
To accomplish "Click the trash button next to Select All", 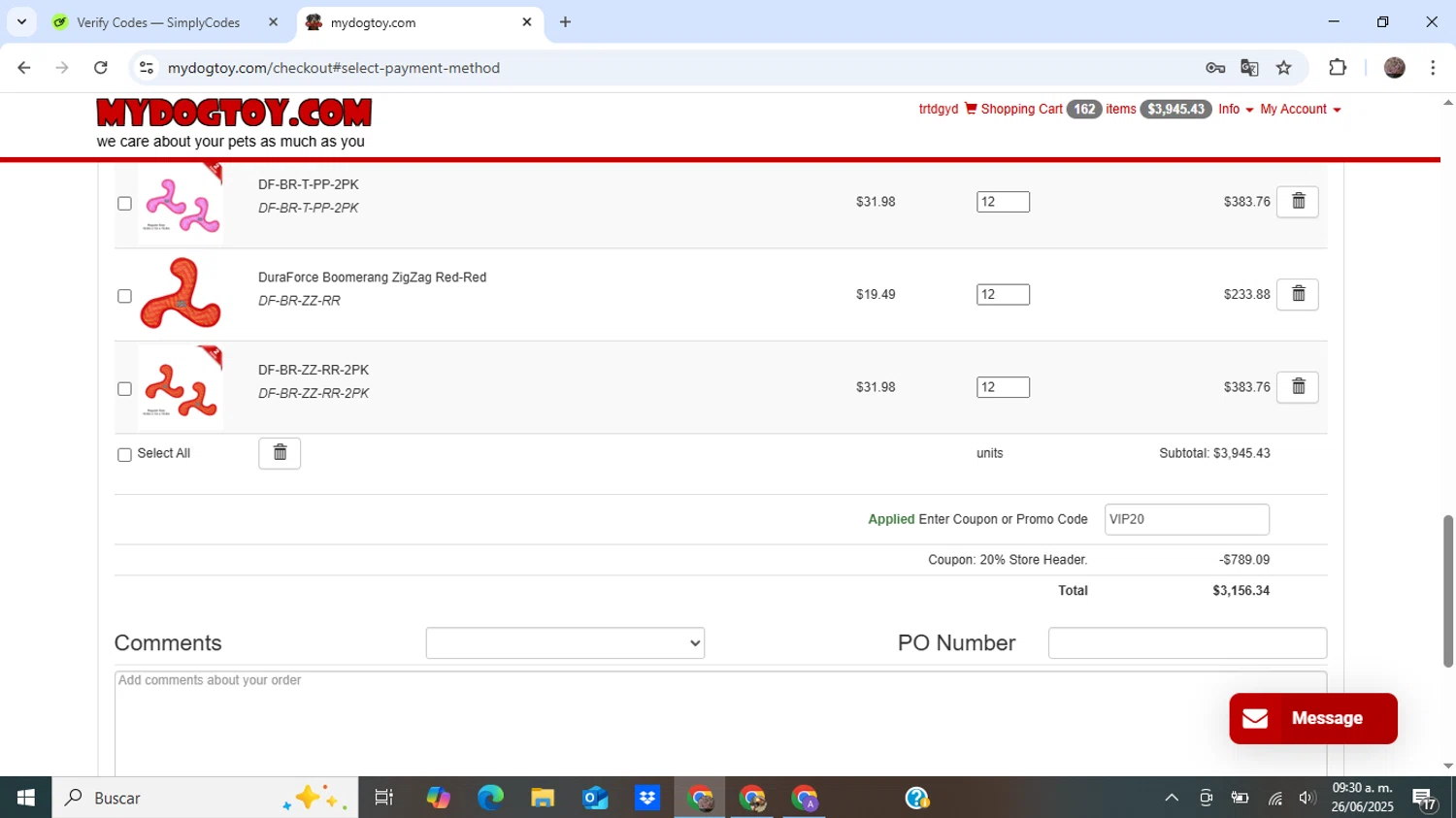I will point(280,453).
